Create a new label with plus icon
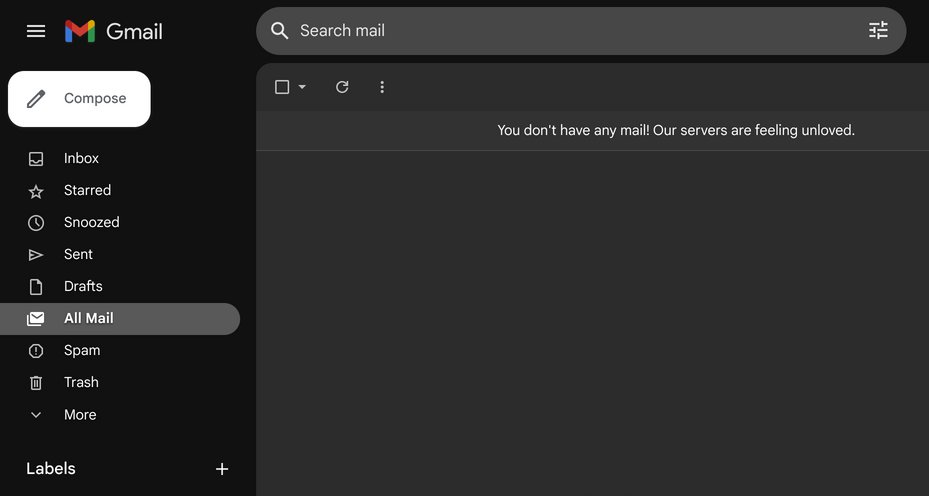929x496 pixels. pos(222,469)
